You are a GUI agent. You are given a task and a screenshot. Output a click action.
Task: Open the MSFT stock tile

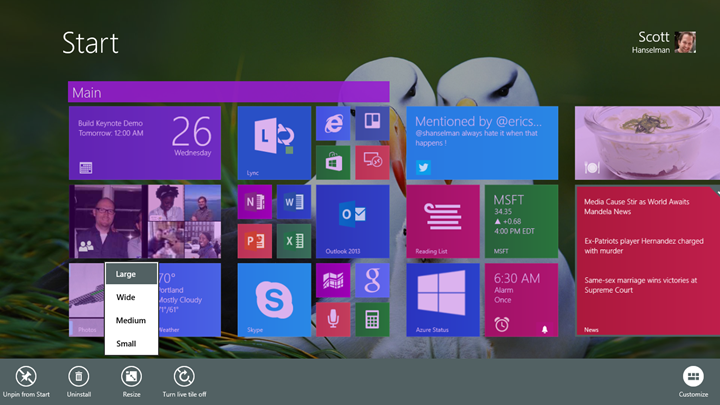coord(522,221)
